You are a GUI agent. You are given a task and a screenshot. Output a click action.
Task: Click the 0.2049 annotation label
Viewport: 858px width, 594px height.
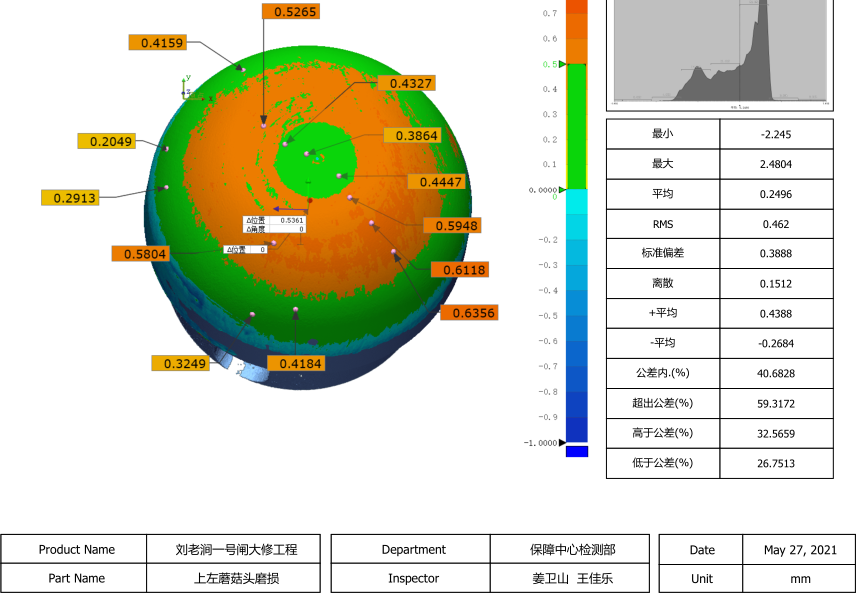click(x=106, y=141)
